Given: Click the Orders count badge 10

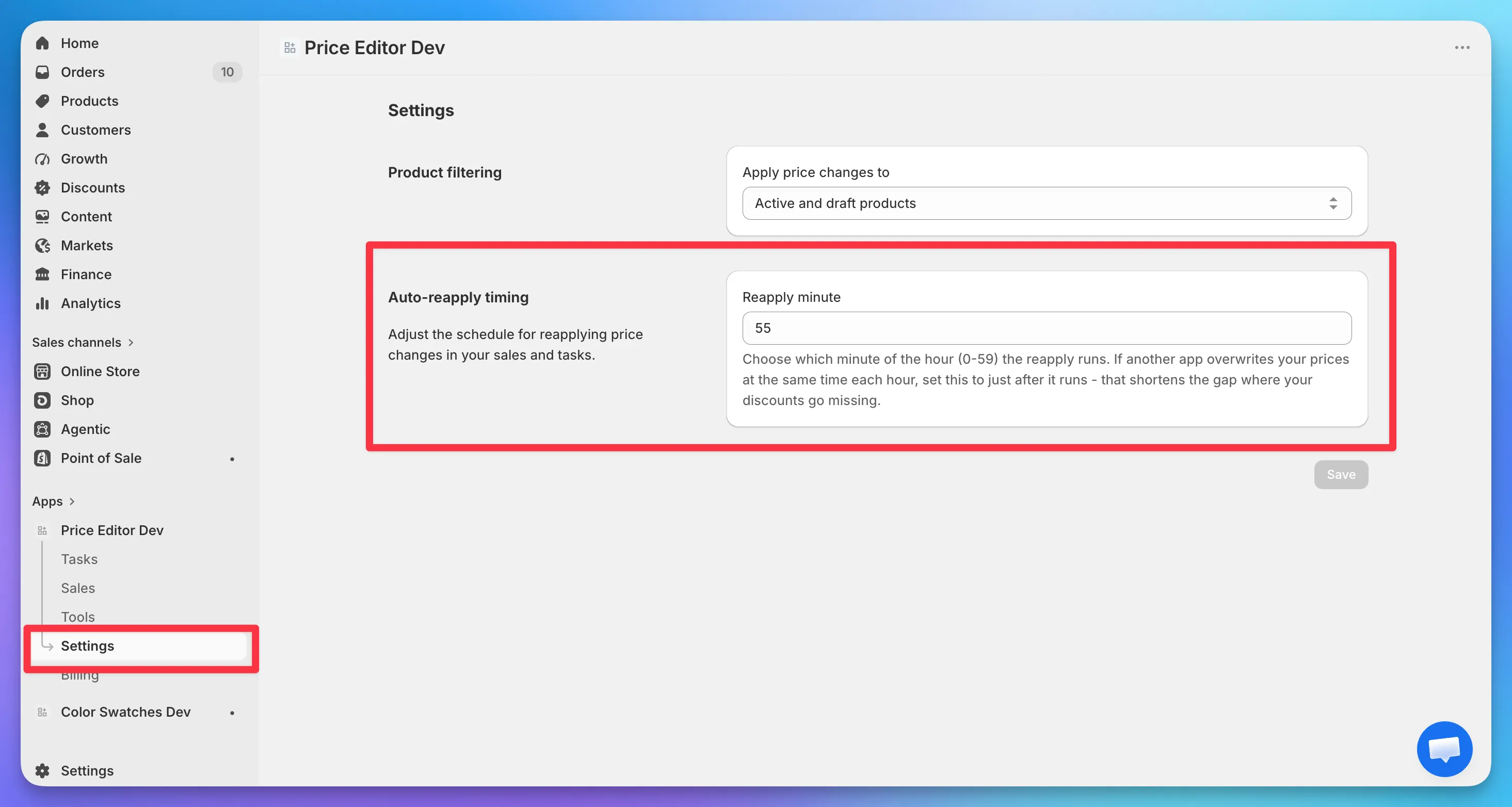Looking at the screenshot, I should 227,72.
